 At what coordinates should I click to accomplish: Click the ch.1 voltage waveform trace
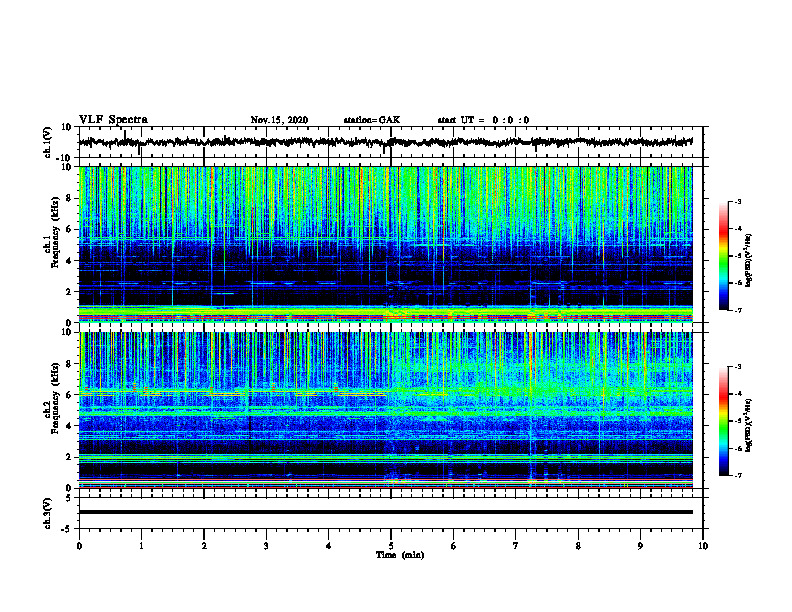[385, 142]
